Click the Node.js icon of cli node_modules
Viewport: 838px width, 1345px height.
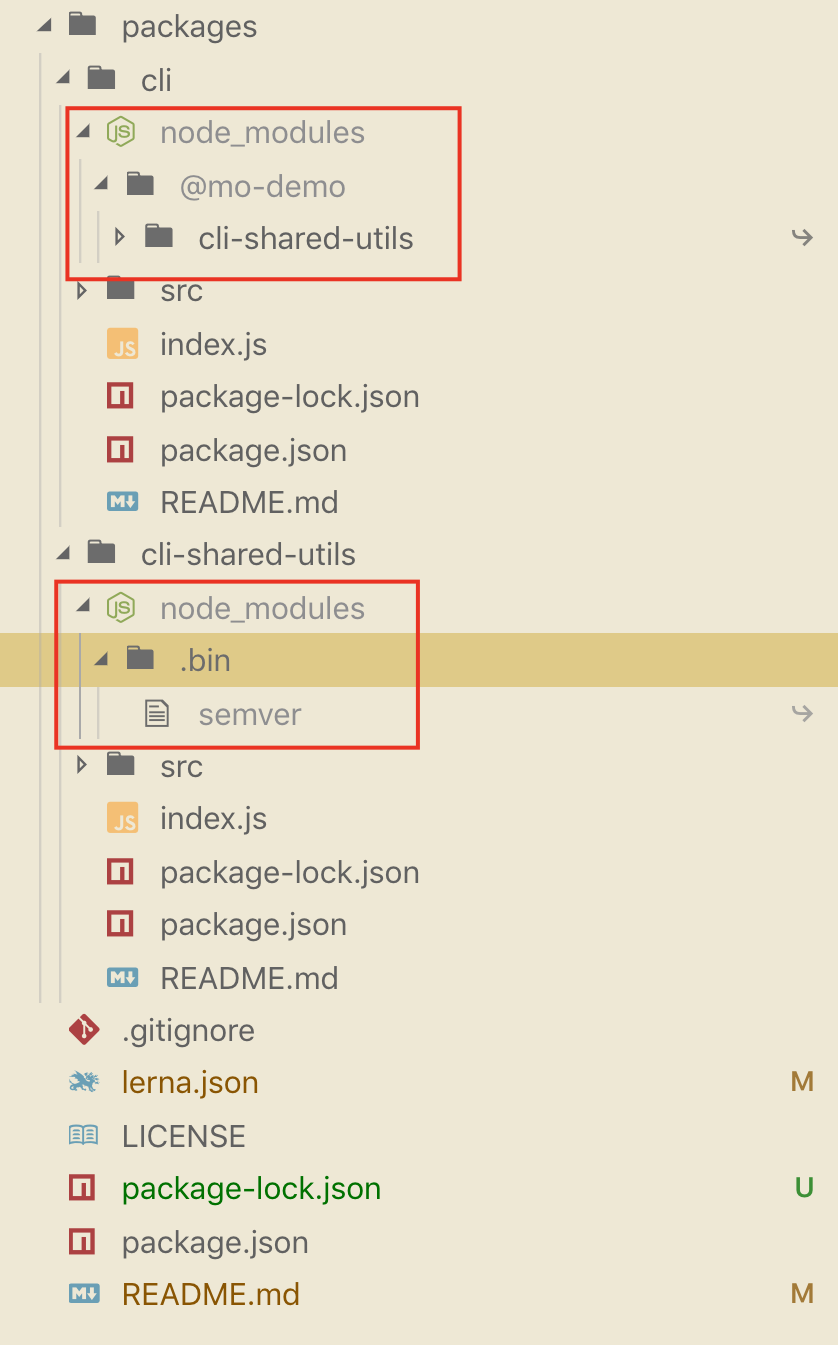pyautogui.click(x=121, y=132)
